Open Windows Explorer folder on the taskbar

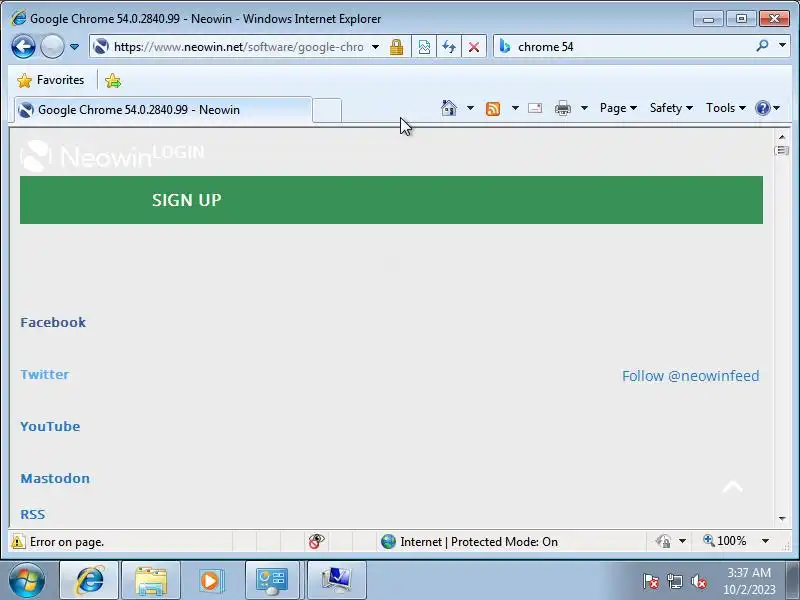tap(151, 580)
